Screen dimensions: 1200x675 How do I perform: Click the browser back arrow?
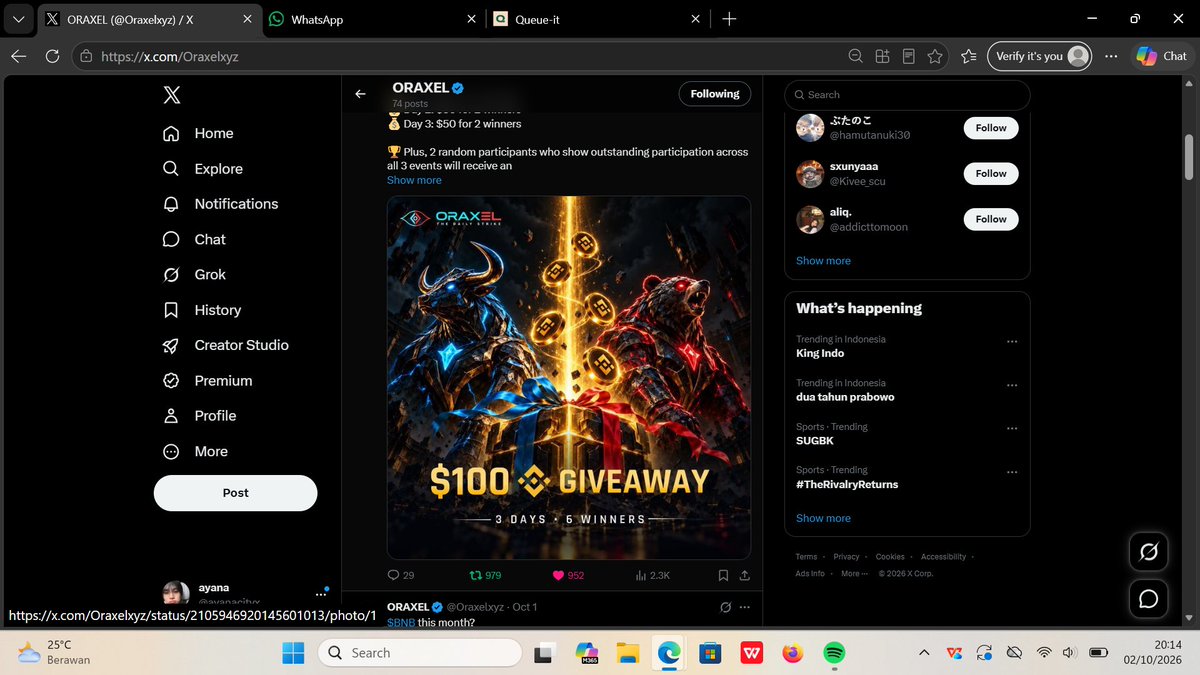[18, 57]
